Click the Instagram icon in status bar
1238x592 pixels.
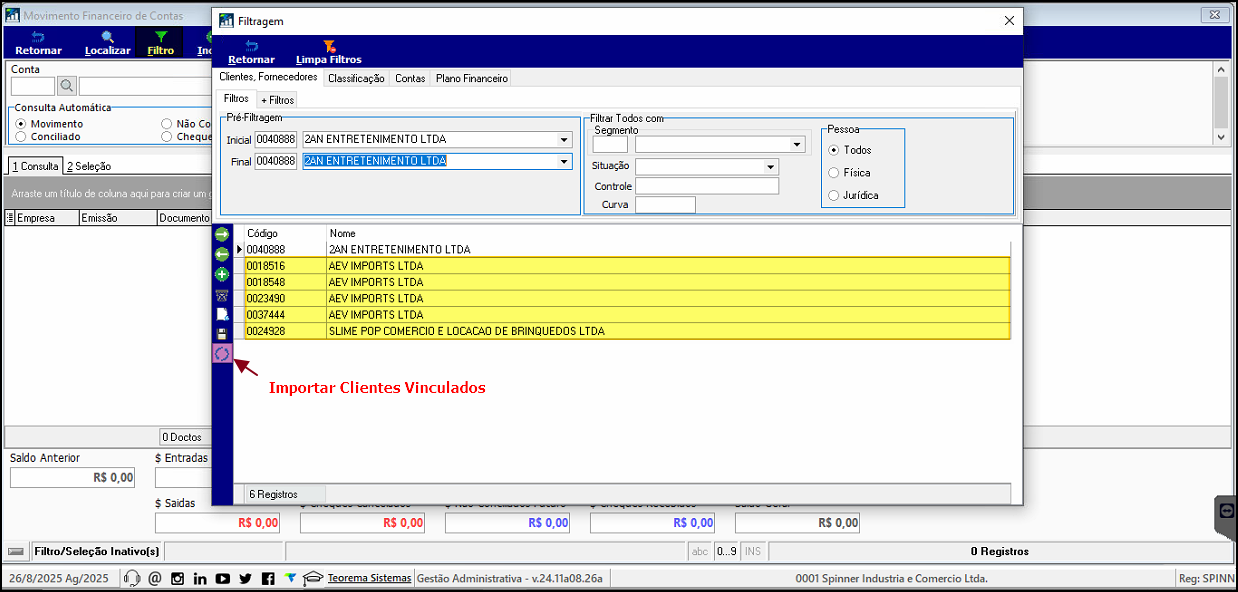coord(177,578)
